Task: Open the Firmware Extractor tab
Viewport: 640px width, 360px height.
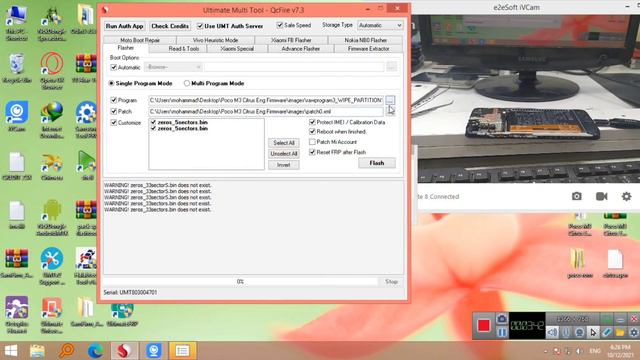Action: click(x=369, y=49)
